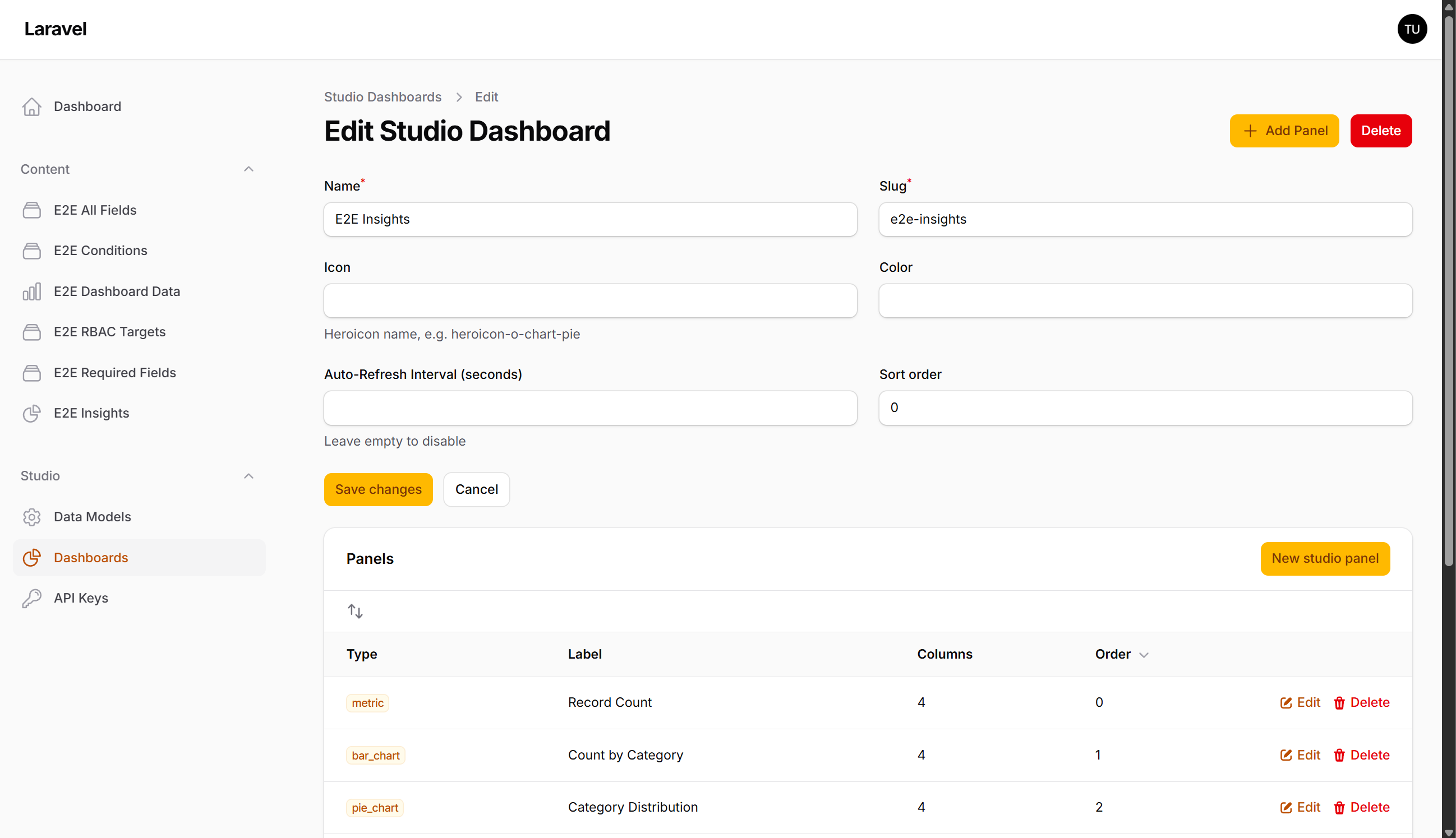The image size is (1456, 838).
Task: Open E2E RBAC Targets in sidebar
Action: [x=109, y=332]
